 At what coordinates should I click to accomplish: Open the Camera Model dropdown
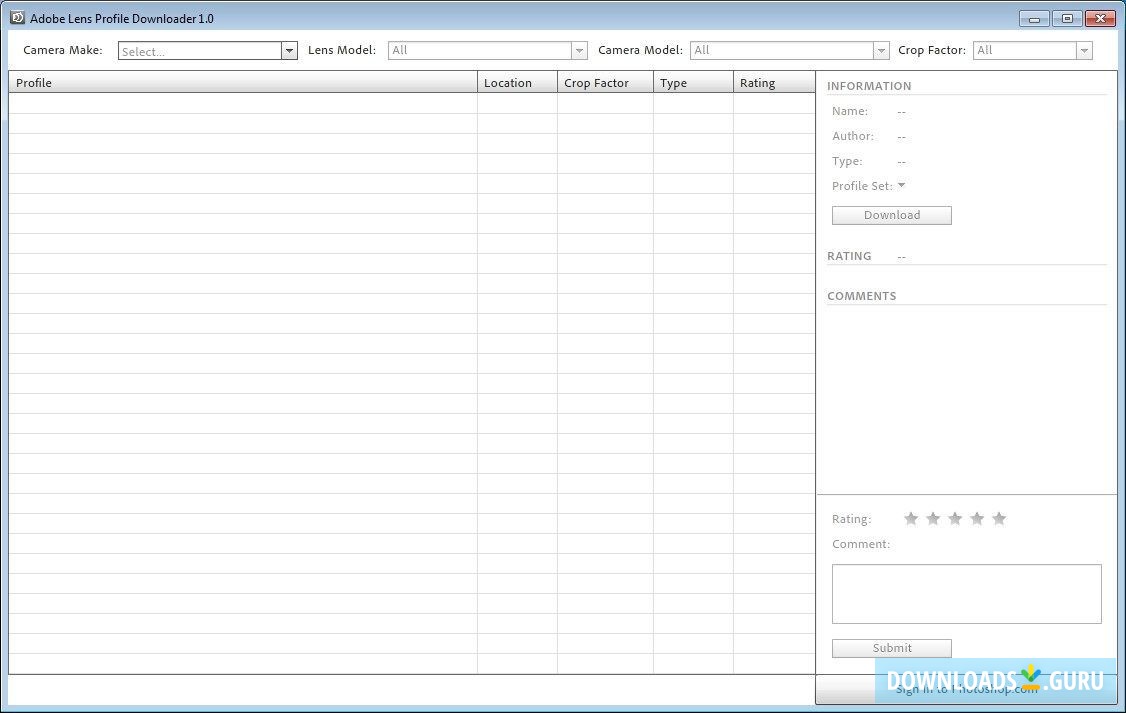point(881,50)
